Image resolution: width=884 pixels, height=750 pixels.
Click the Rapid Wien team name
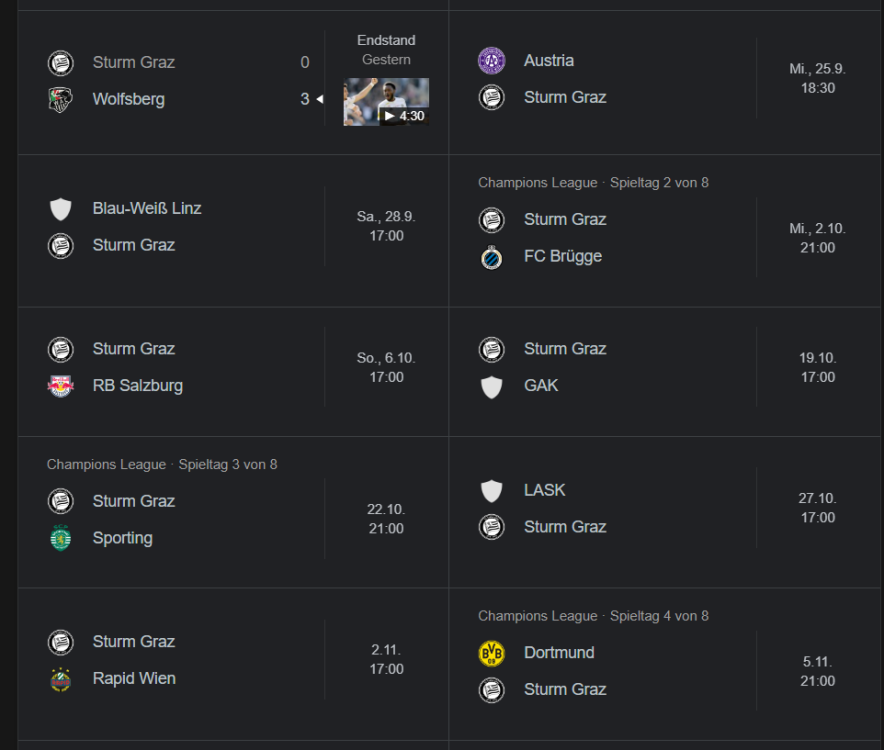click(x=134, y=679)
